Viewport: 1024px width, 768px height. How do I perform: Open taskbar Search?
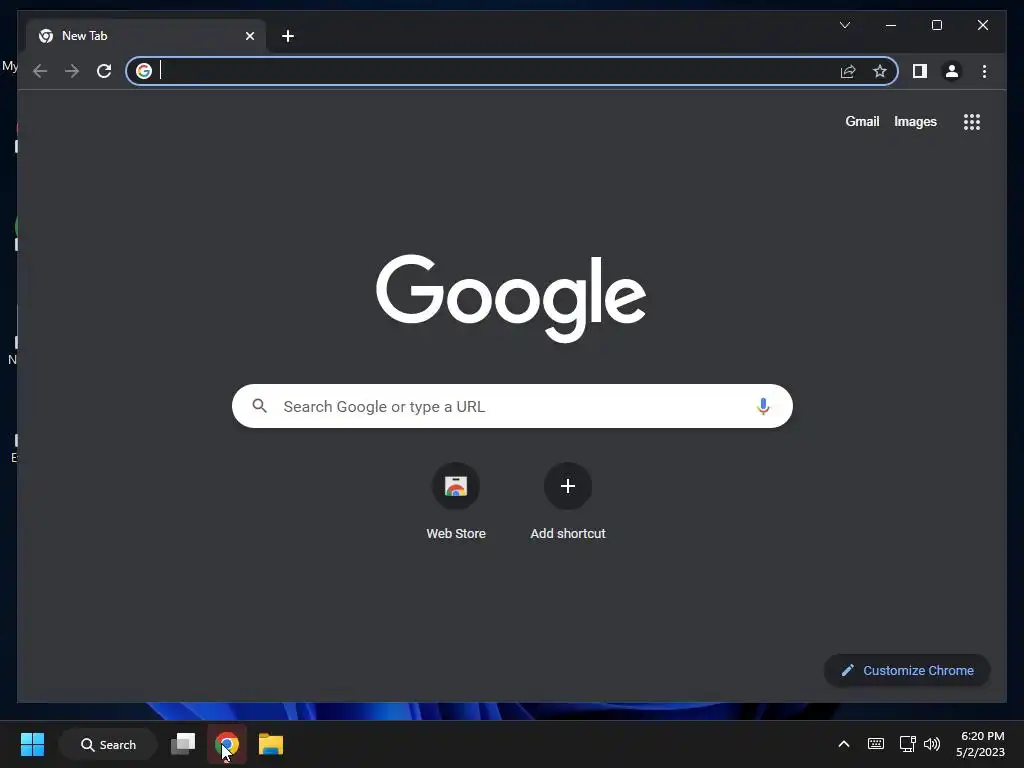pos(108,744)
